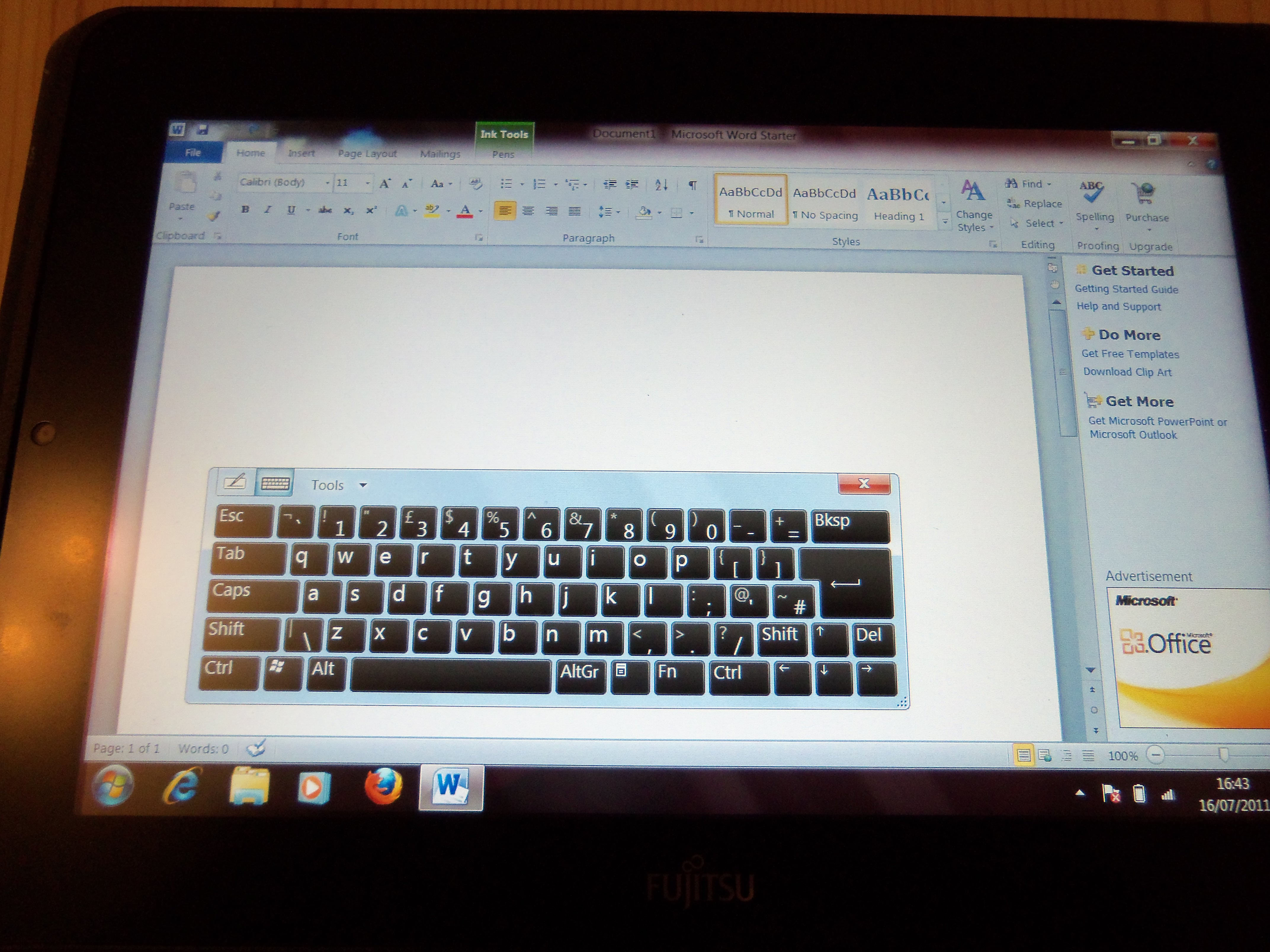Click the Multilevel list icon
The image size is (1270, 952).
click(573, 184)
